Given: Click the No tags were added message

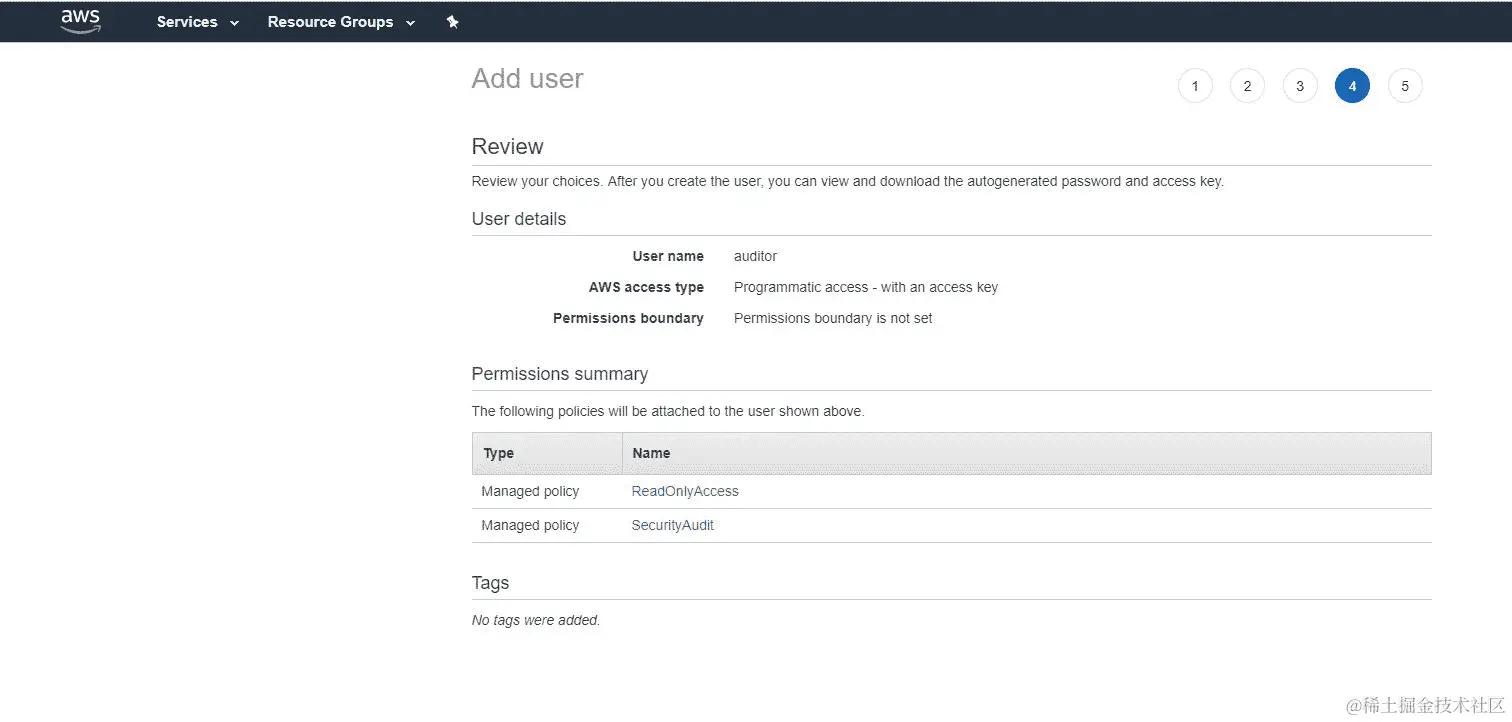Looking at the screenshot, I should coord(536,620).
